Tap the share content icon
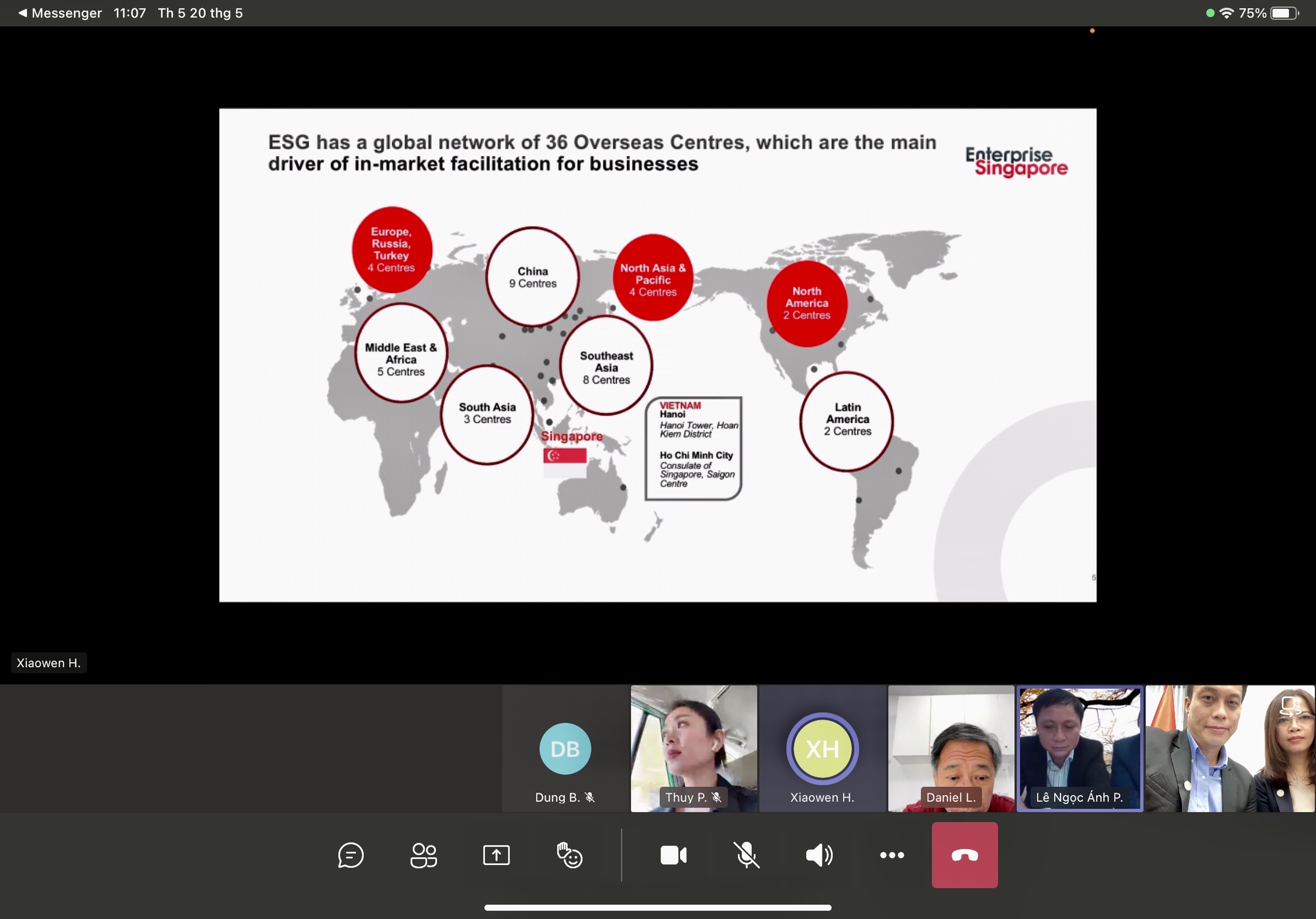The width and height of the screenshot is (1316, 919). (x=497, y=855)
